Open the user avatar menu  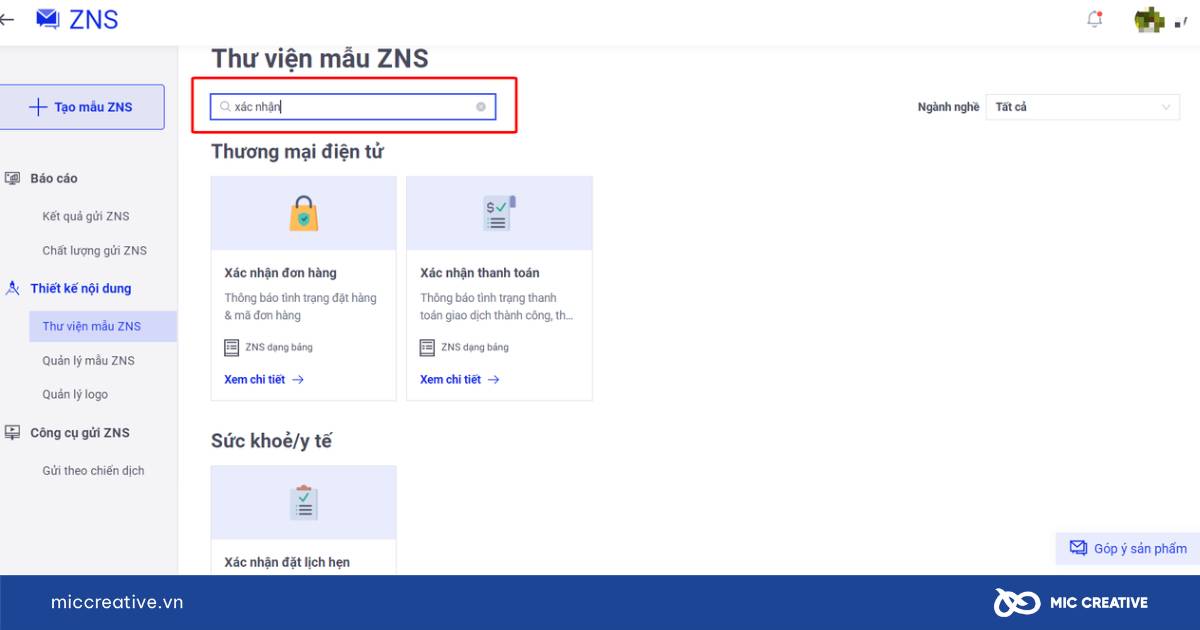1150,18
